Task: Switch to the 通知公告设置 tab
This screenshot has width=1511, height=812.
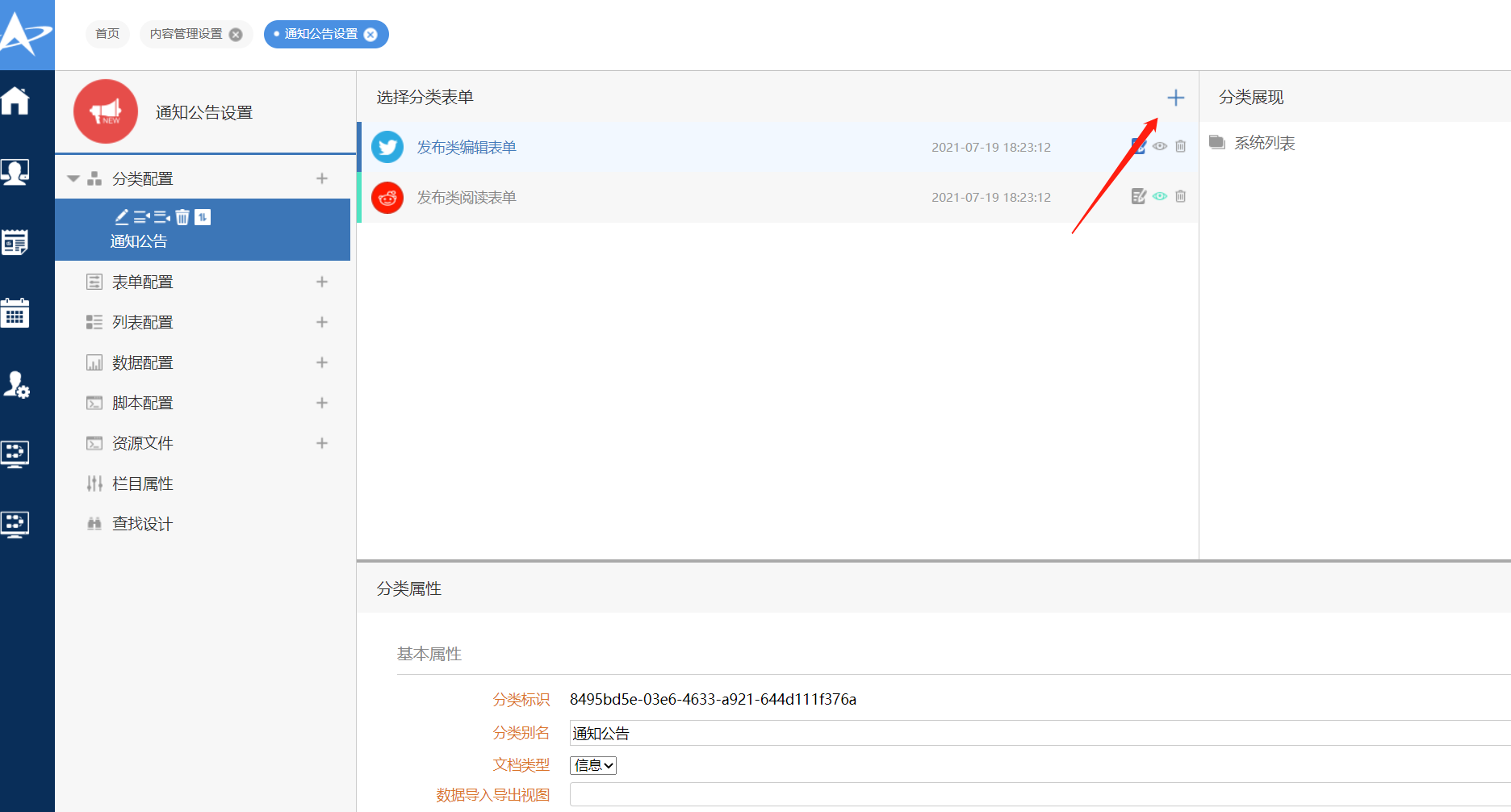Action: (321, 34)
